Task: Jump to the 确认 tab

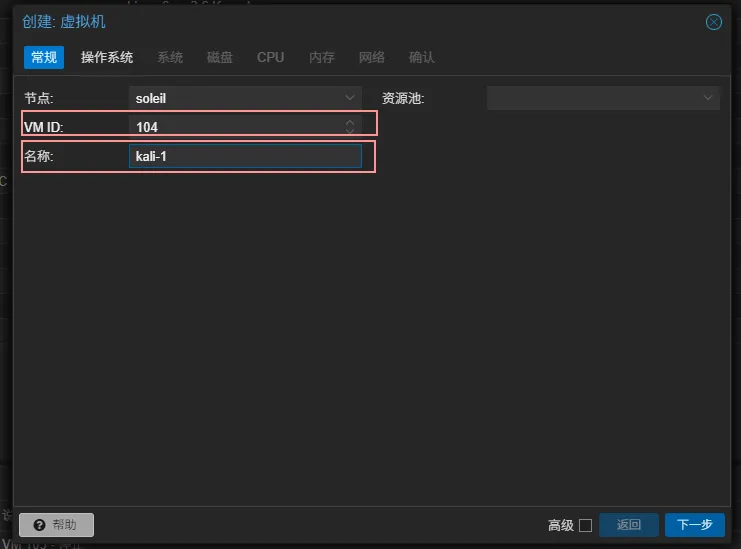Action: coord(422,57)
